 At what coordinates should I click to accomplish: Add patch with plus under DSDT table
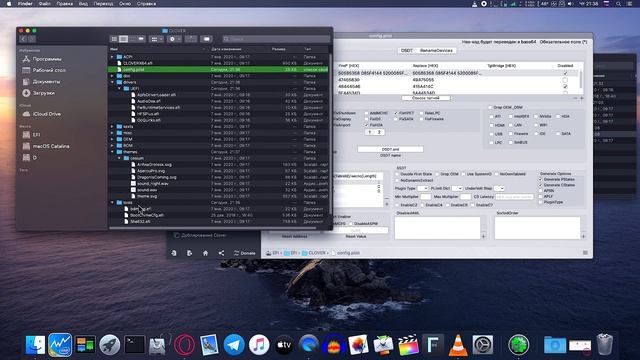coord(582,98)
